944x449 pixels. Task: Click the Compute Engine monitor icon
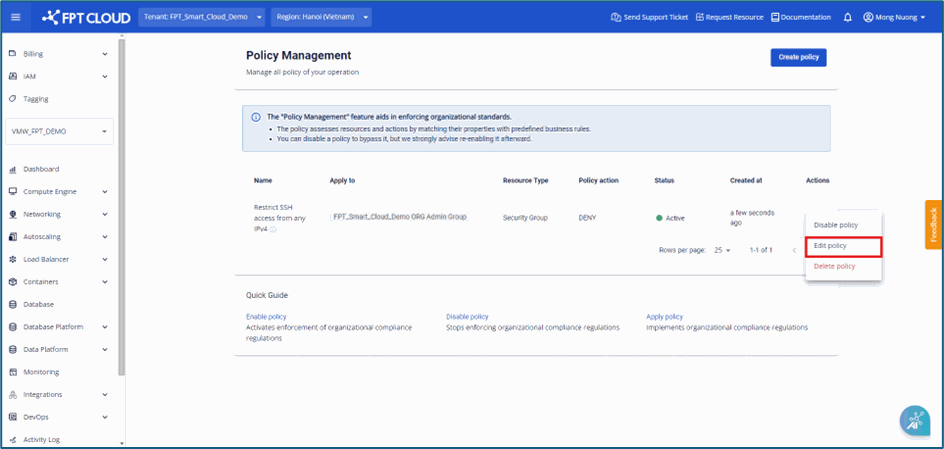[x=12, y=191]
